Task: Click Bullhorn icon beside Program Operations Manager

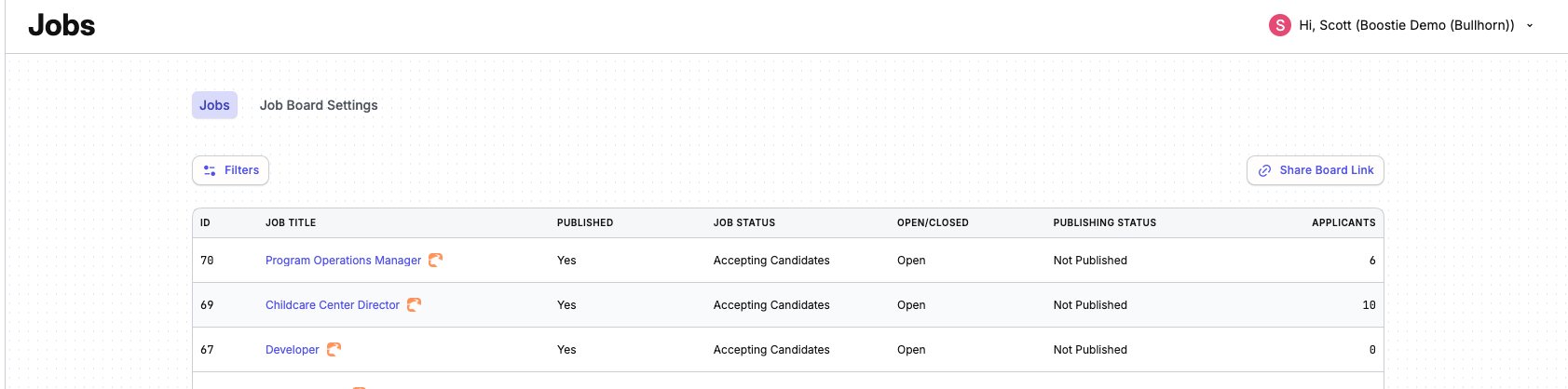Action: pyautogui.click(x=435, y=261)
